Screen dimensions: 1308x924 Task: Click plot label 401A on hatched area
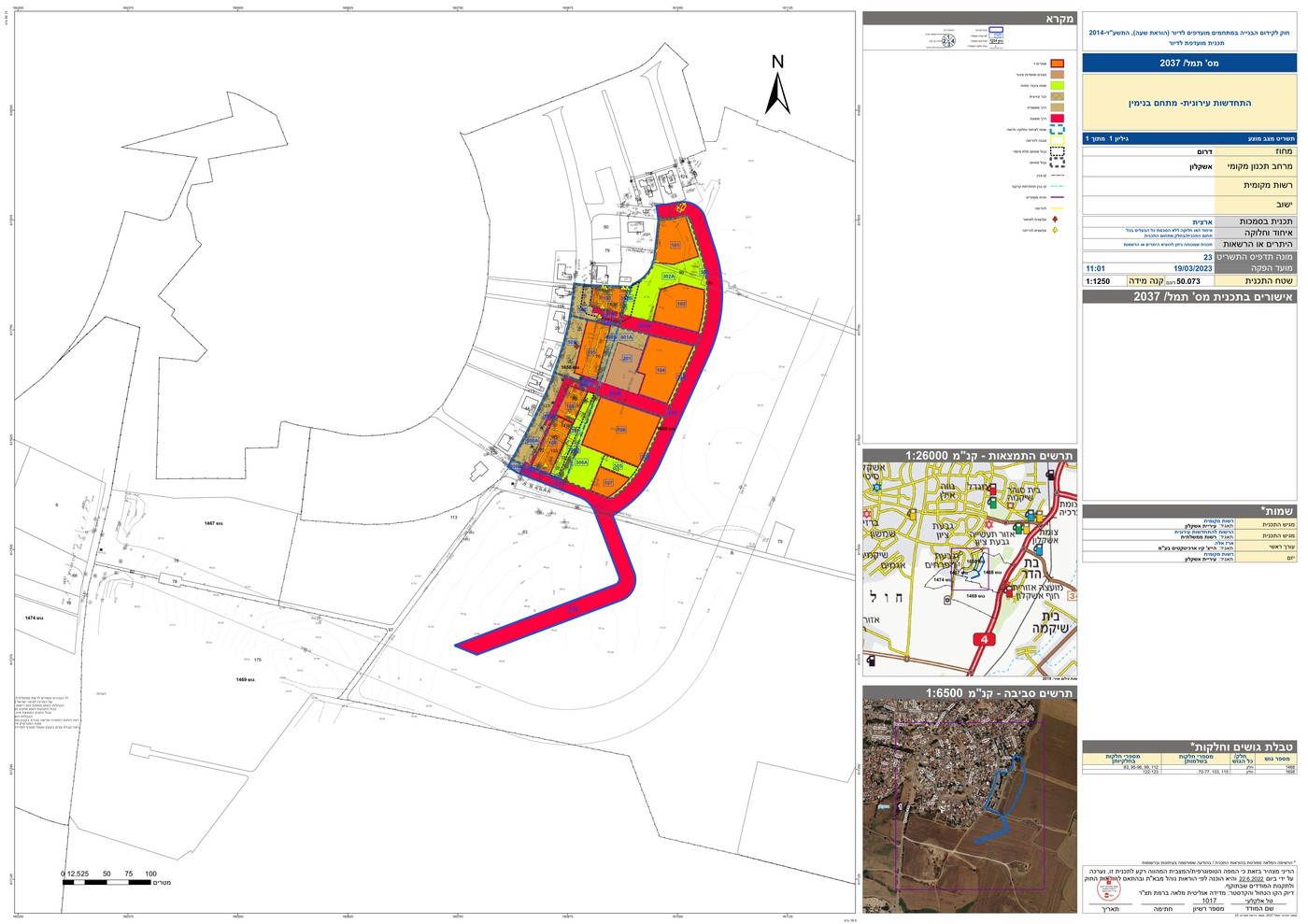[627, 337]
